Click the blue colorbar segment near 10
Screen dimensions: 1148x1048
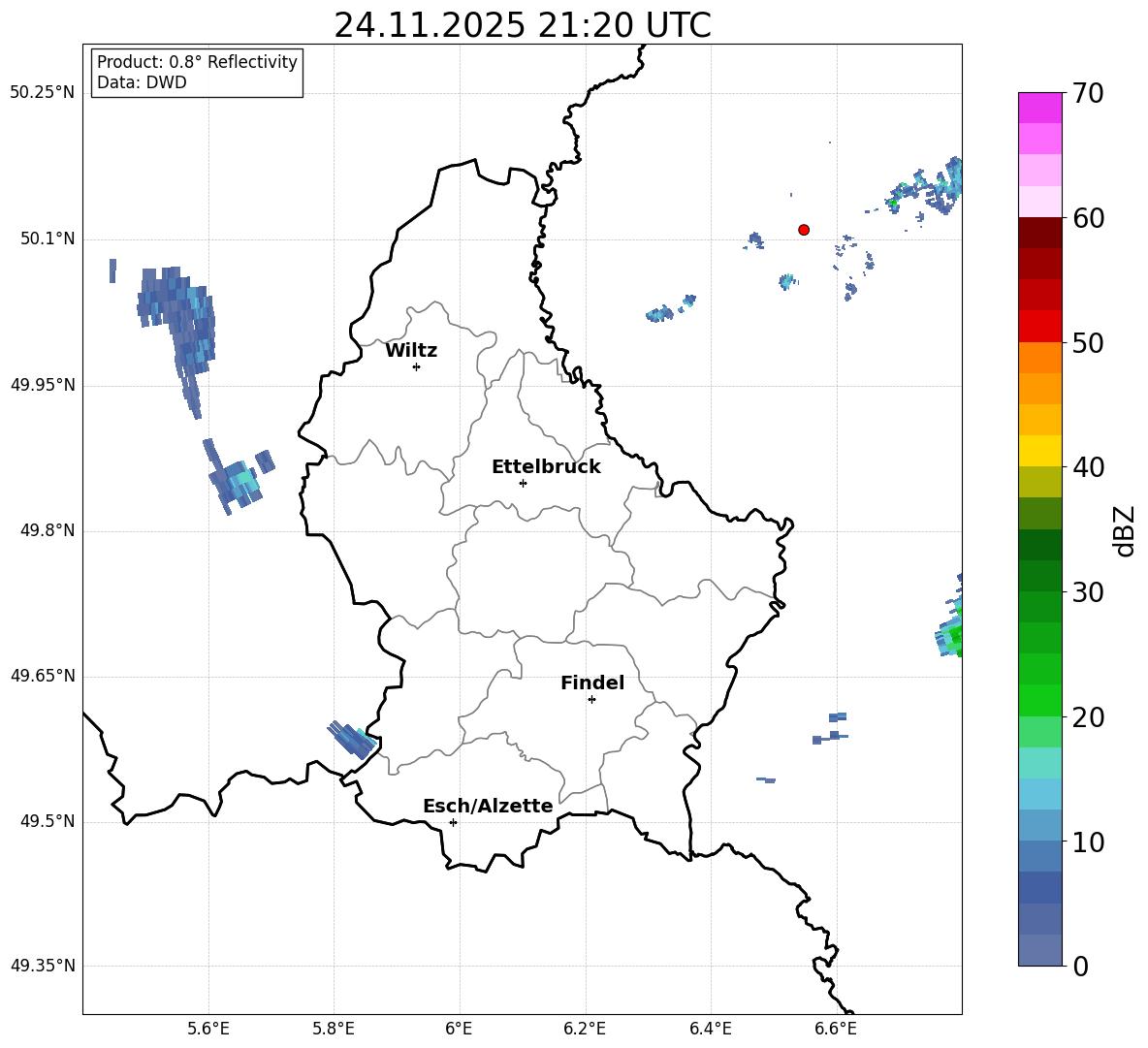pos(1039,856)
